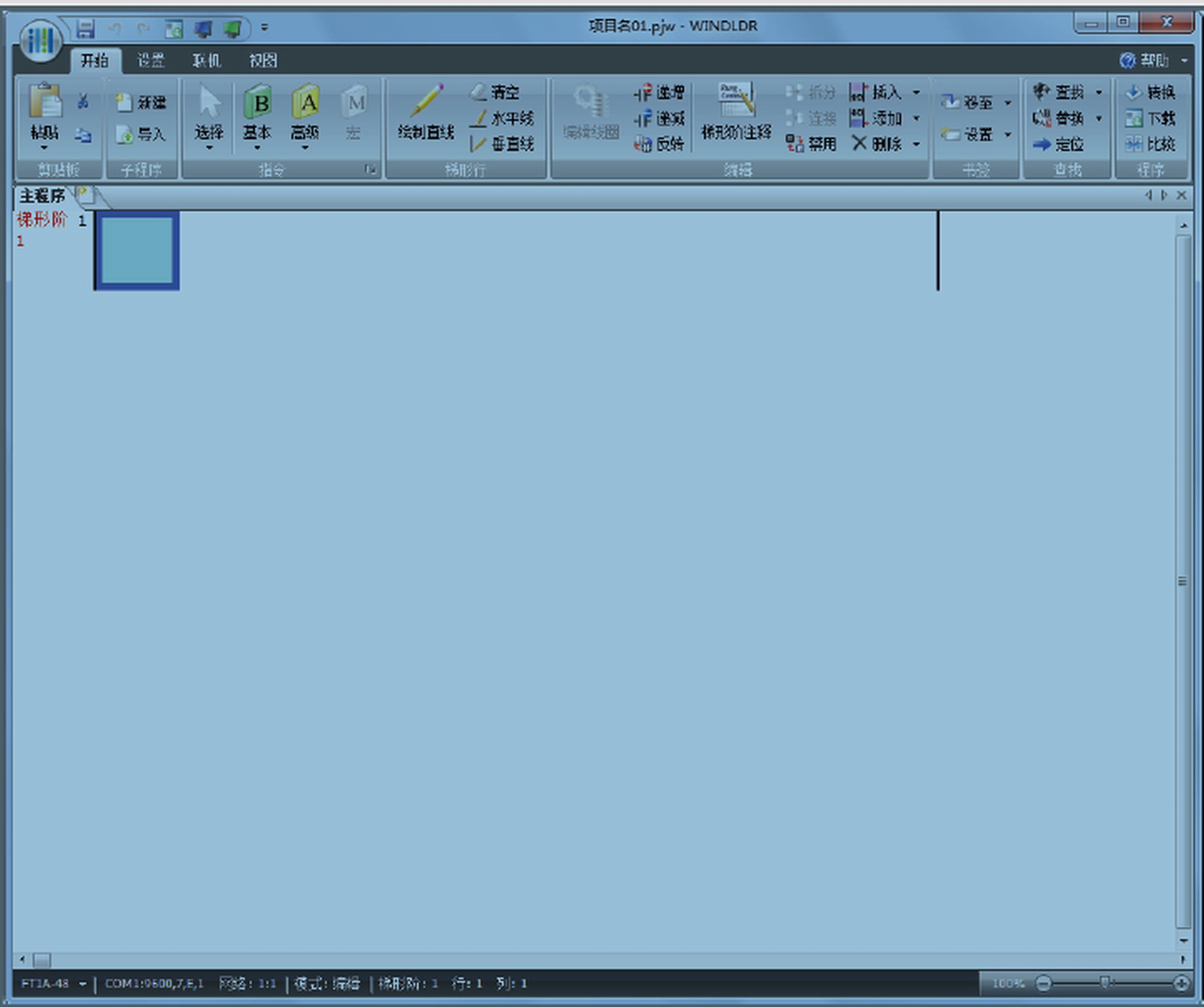Image resolution: width=1204 pixels, height=1007 pixels.
Task: Select the highlighted first ladder cell
Action: [137, 250]
